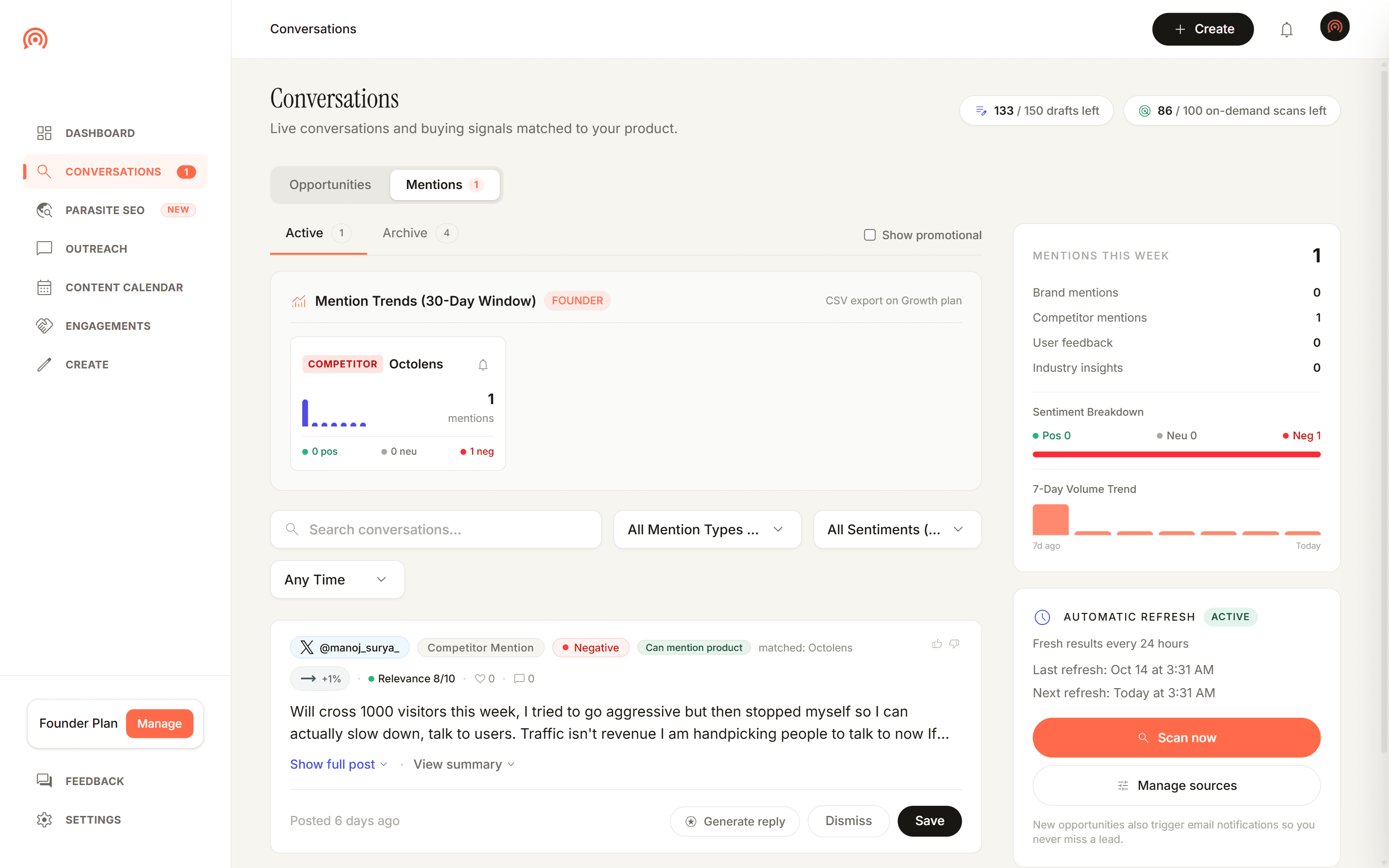Click the Create pencil icon in the sidebar
The width and height of the screenshot is (1389, 868).
[44, 365]
